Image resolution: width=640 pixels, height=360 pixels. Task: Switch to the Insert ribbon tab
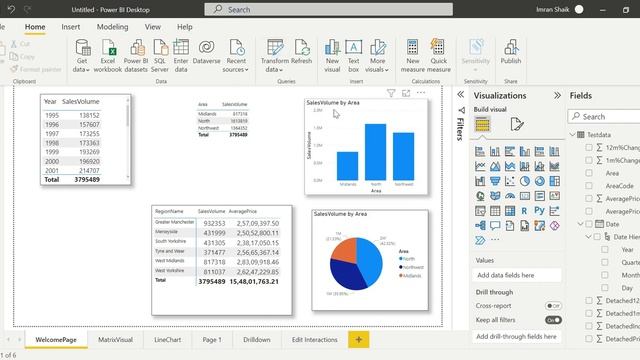[71, 27]
